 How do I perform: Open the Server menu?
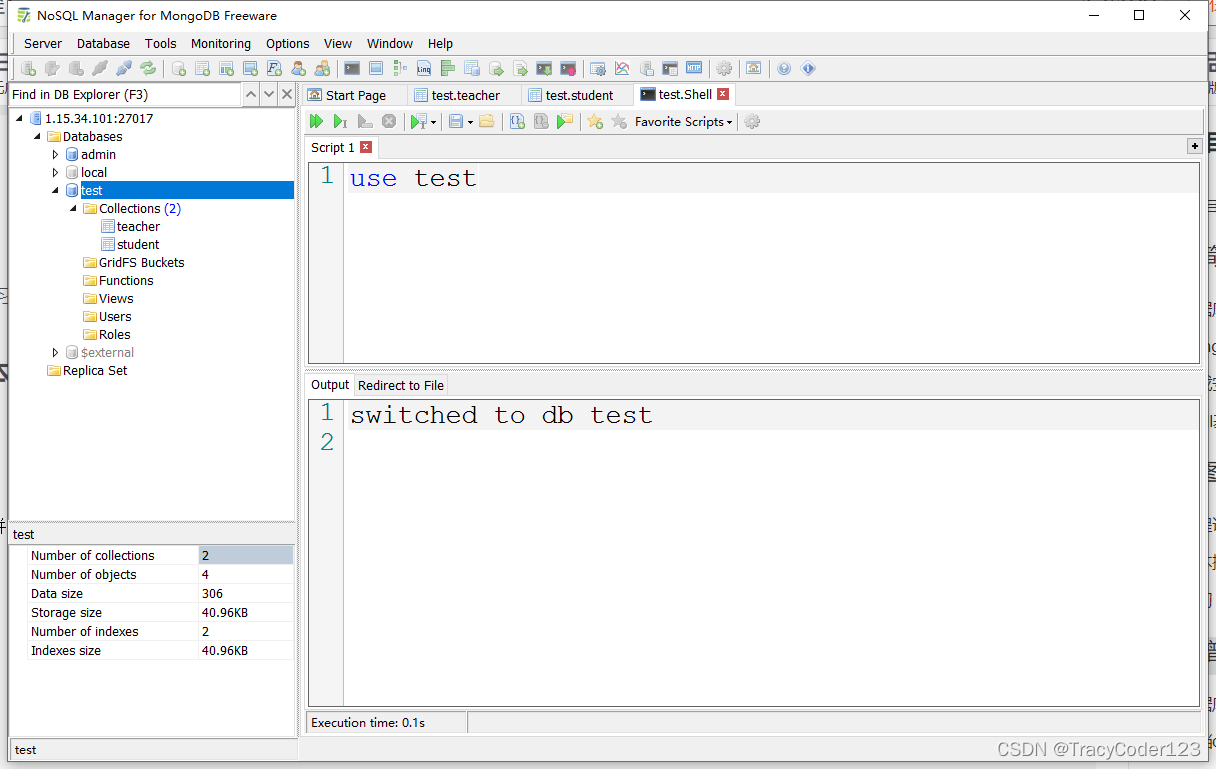[x=43, y=43]
